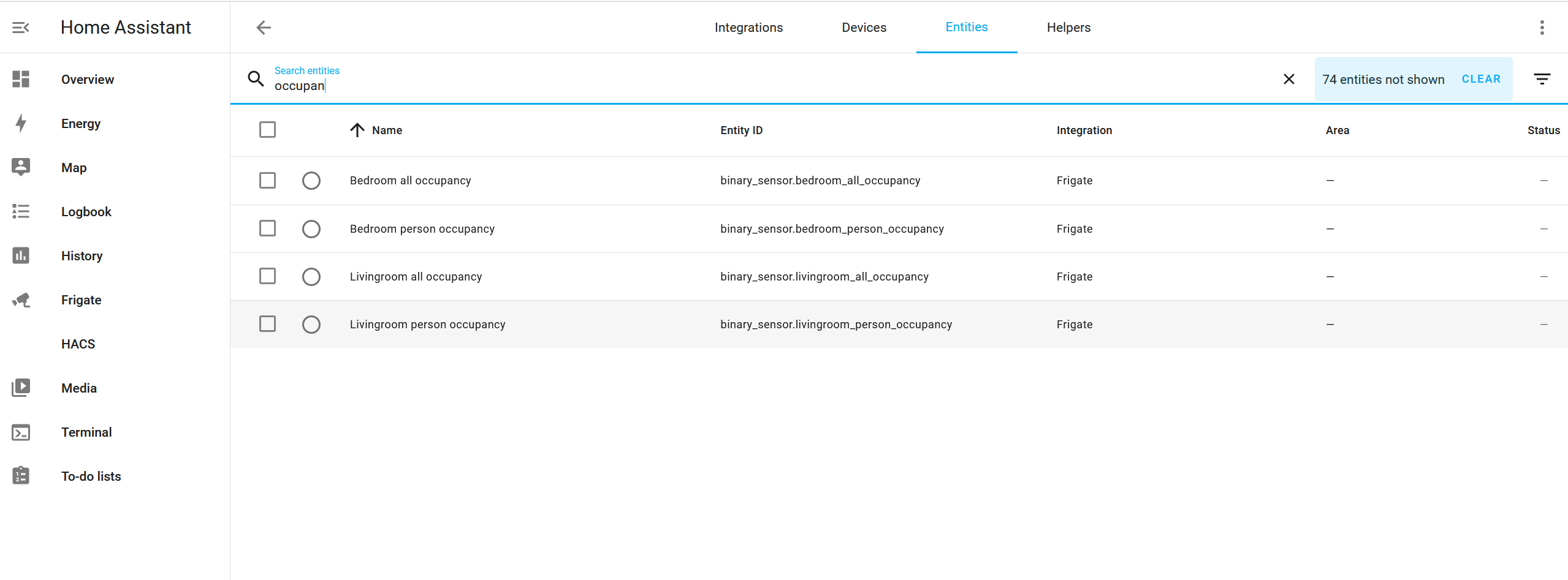This screenshot has height=580, width=1568.
Task: Sort by the Name column label
Action: [x=387, y=130]
